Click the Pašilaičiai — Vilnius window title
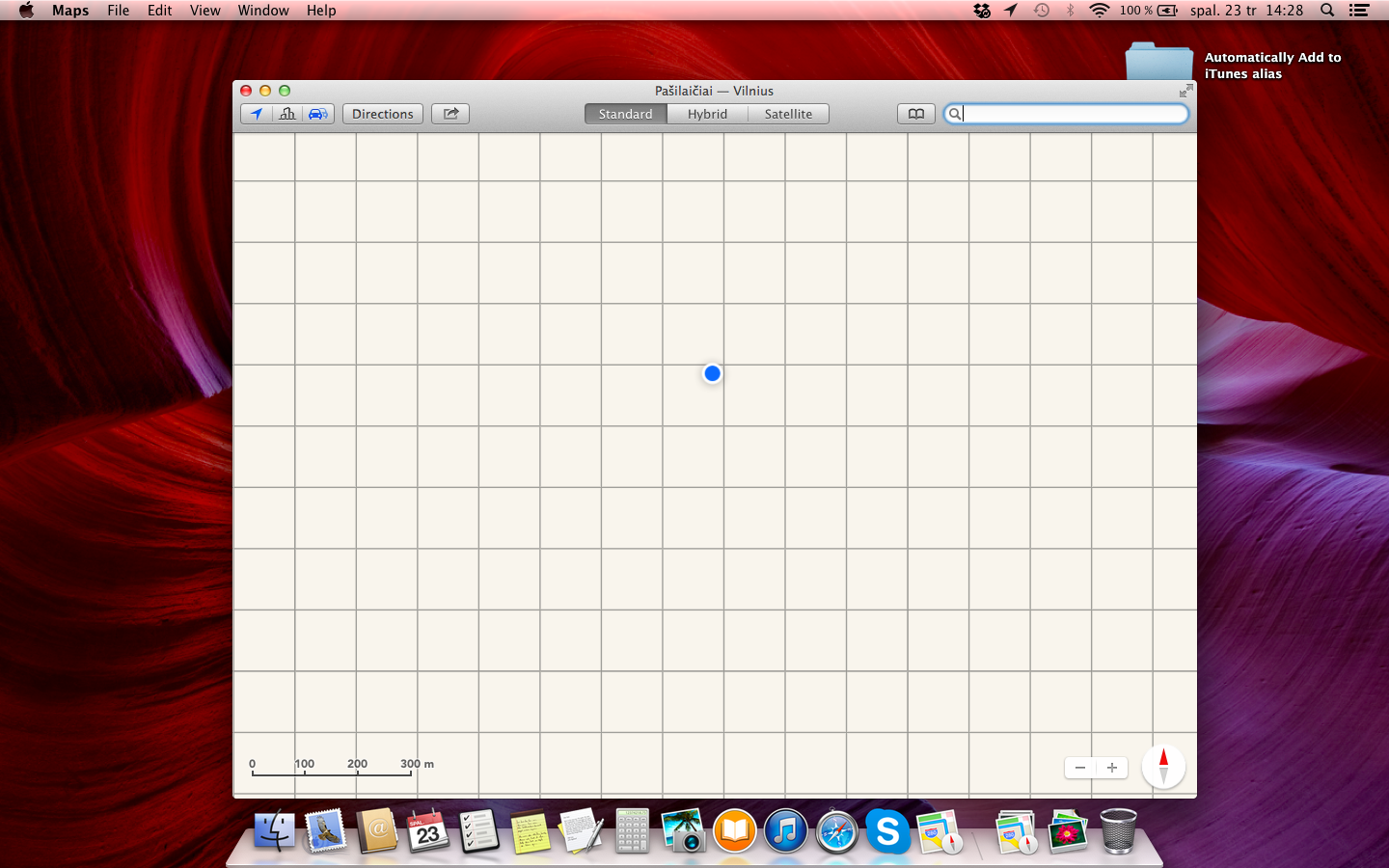The image size is (1389, 868). [x=714, y=91]
